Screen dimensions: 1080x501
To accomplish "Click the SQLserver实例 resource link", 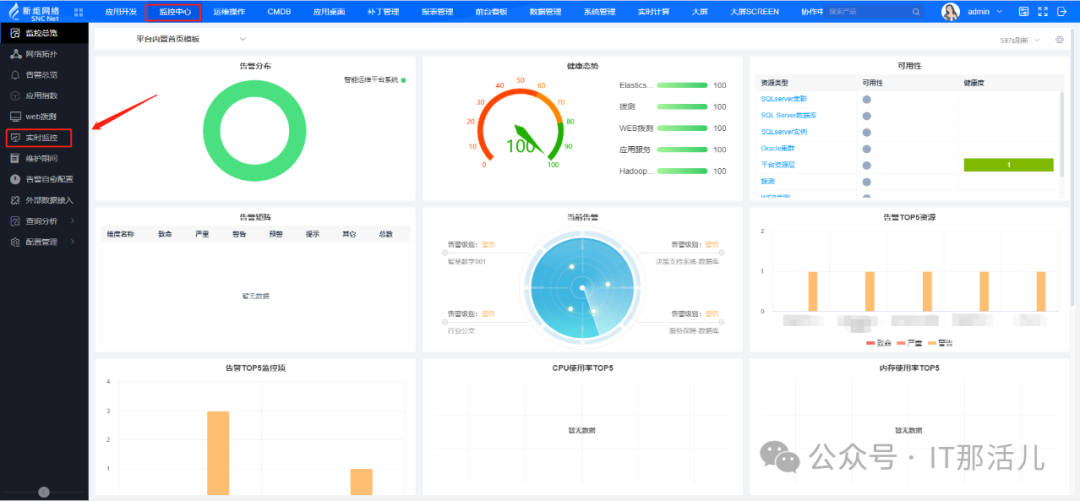I will [783, 132].
